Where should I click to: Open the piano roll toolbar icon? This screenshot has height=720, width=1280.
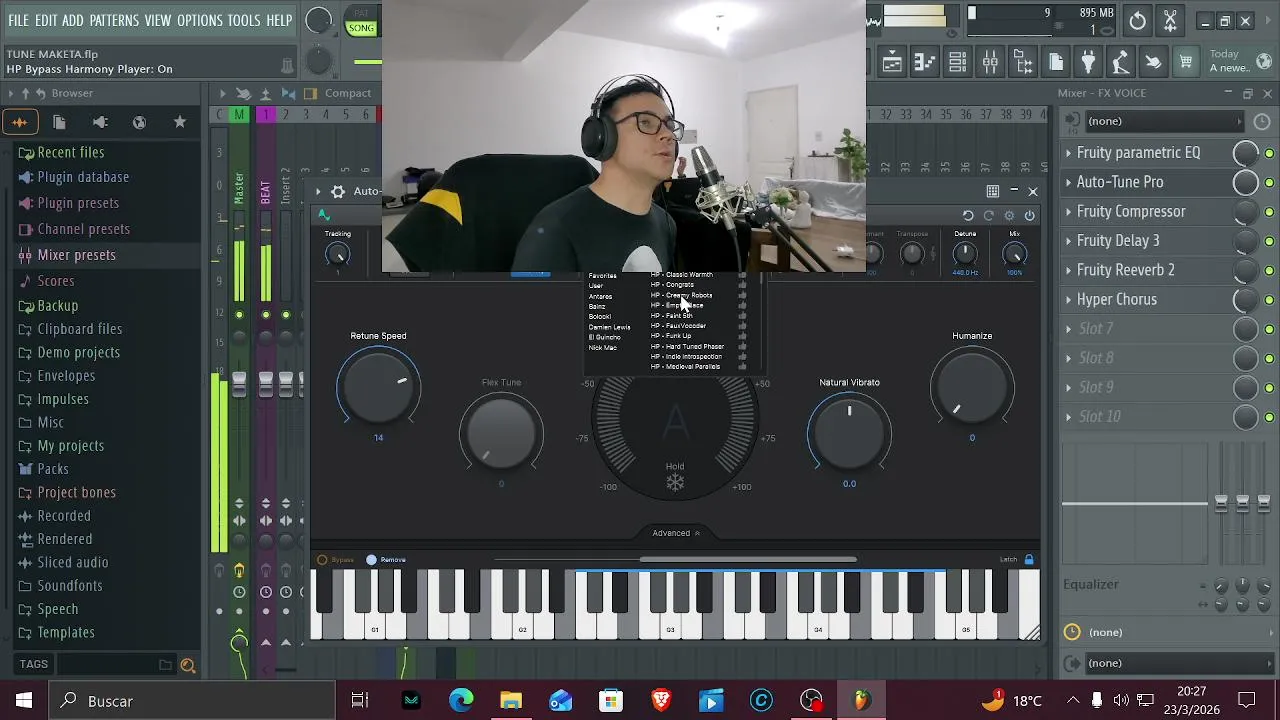point(924,63)
